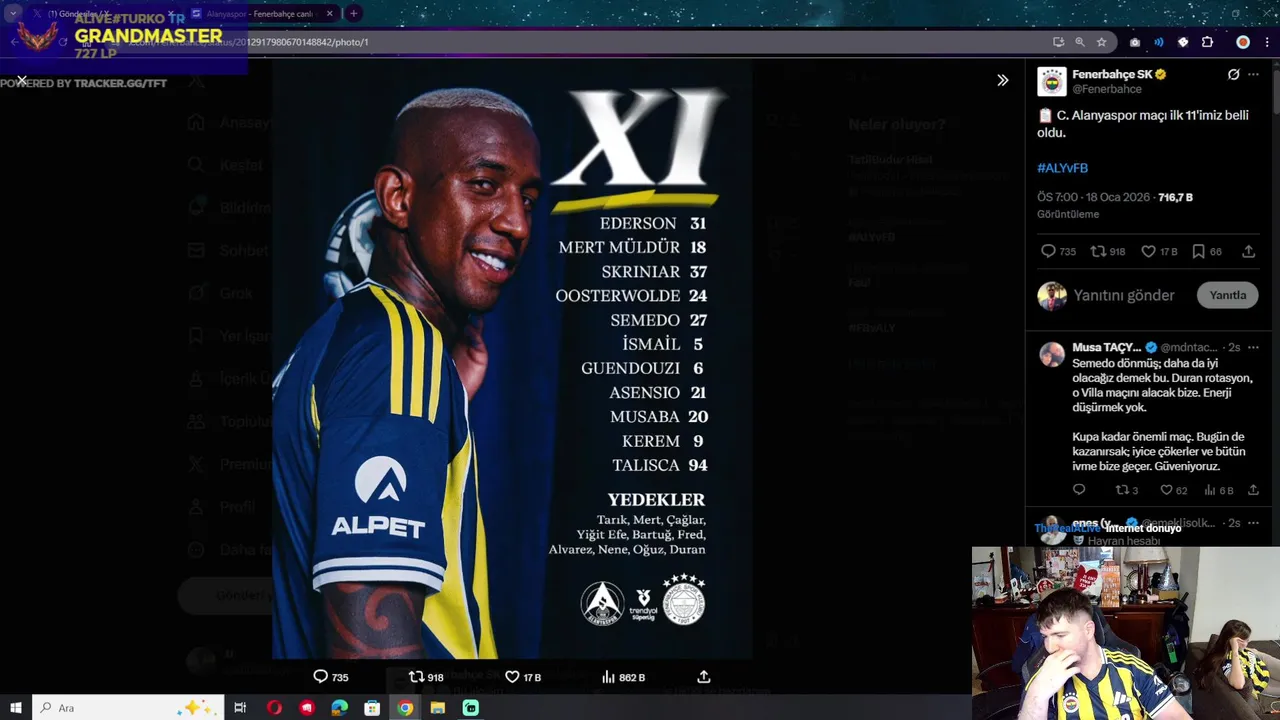Open the zoom magnifier icon in address bar
The image size is (1280, 720).
pyautogui.click(x=1080, y=42)
